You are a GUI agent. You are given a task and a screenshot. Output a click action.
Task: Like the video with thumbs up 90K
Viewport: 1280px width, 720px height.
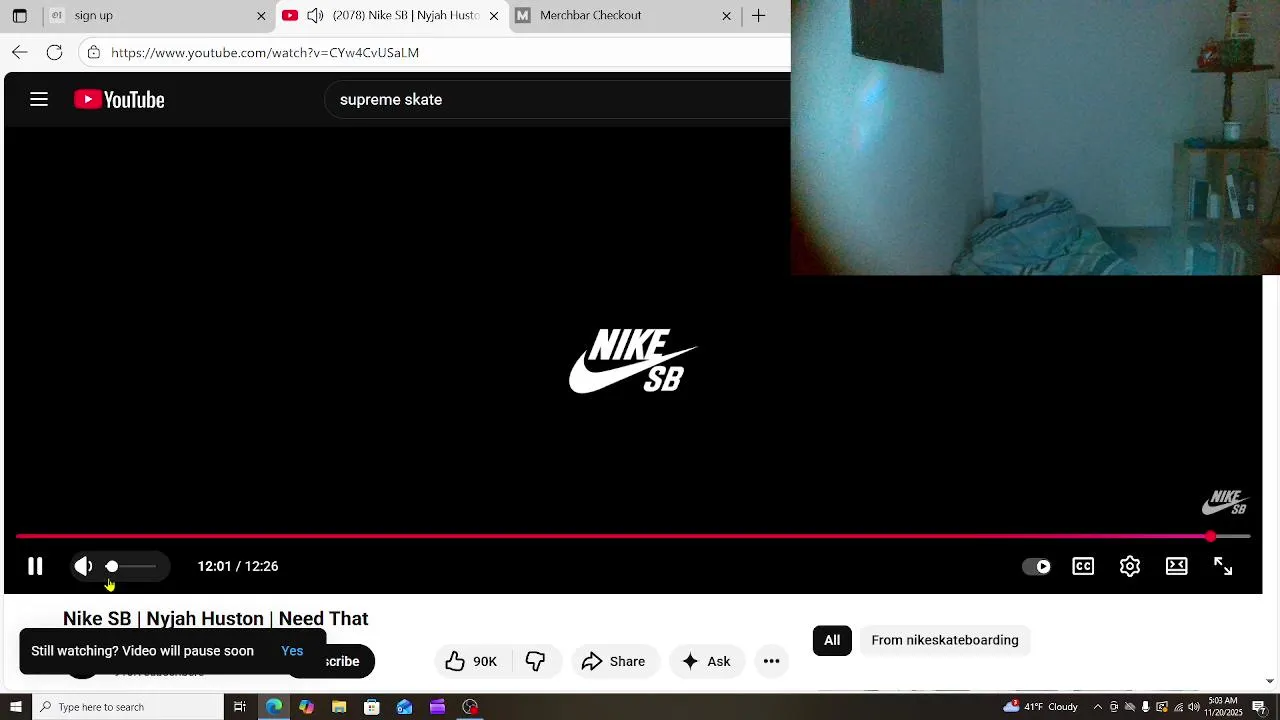(x=472, y=661)
